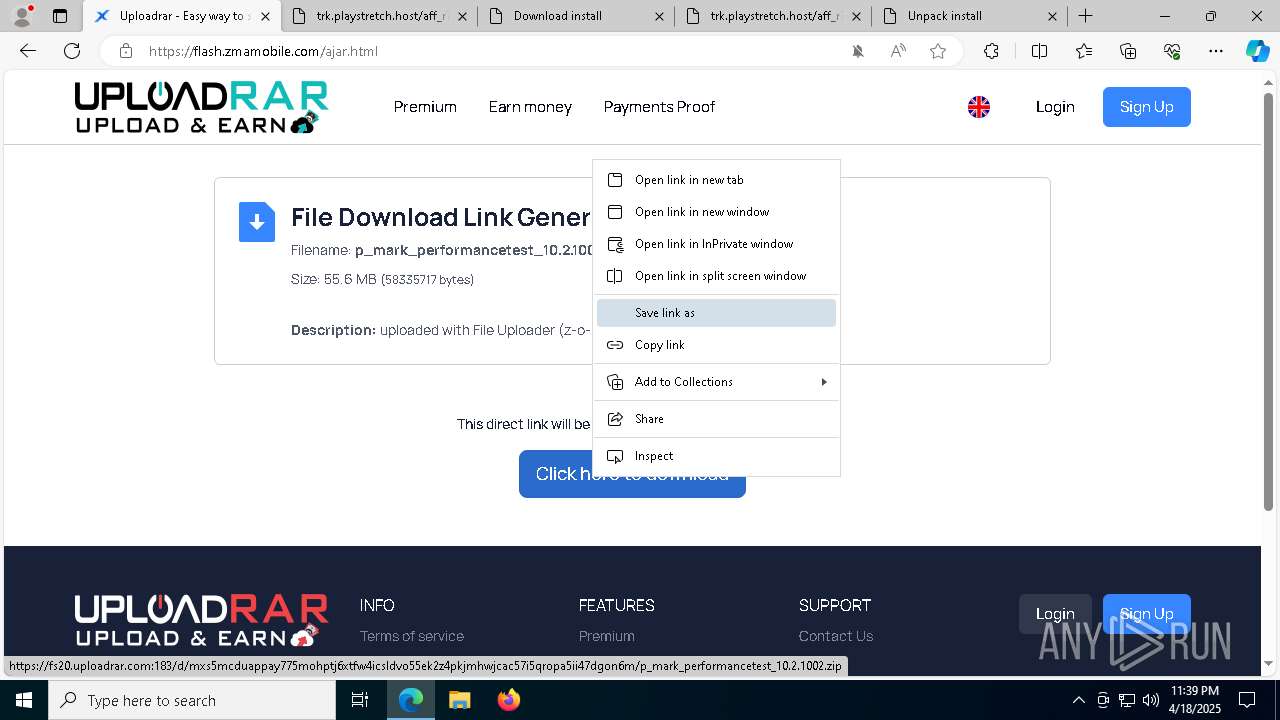Open Task View on taskbar
1280x720 pixels.
tap(360, 700)
